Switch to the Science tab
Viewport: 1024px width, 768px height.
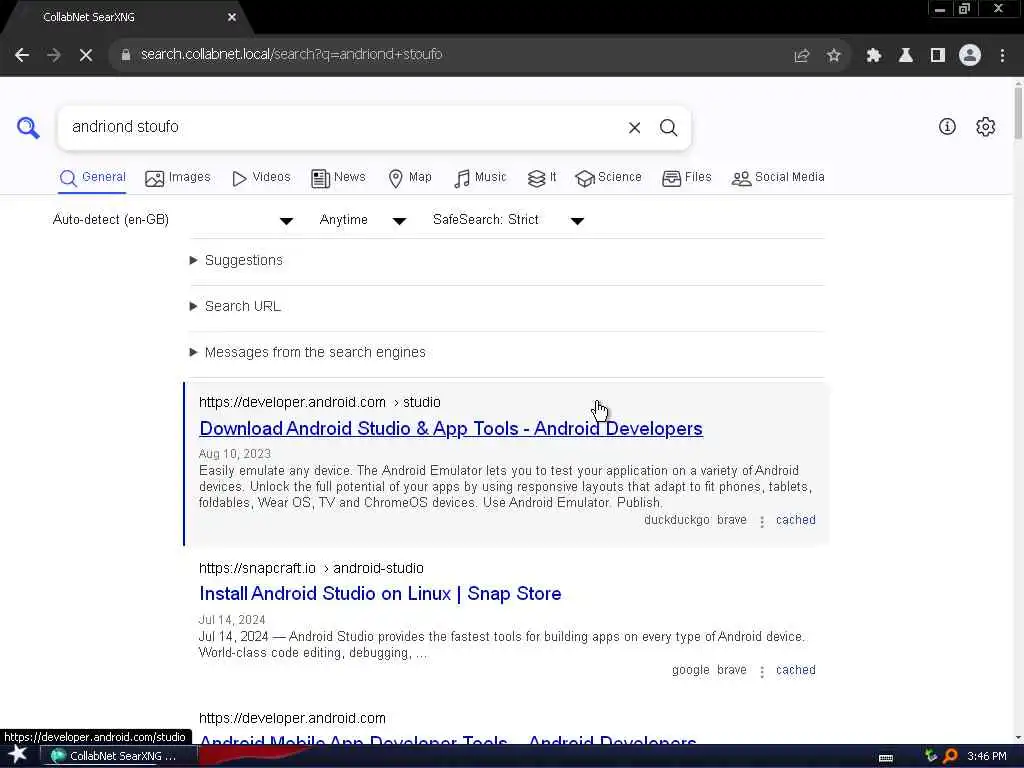tap(608, 178)
